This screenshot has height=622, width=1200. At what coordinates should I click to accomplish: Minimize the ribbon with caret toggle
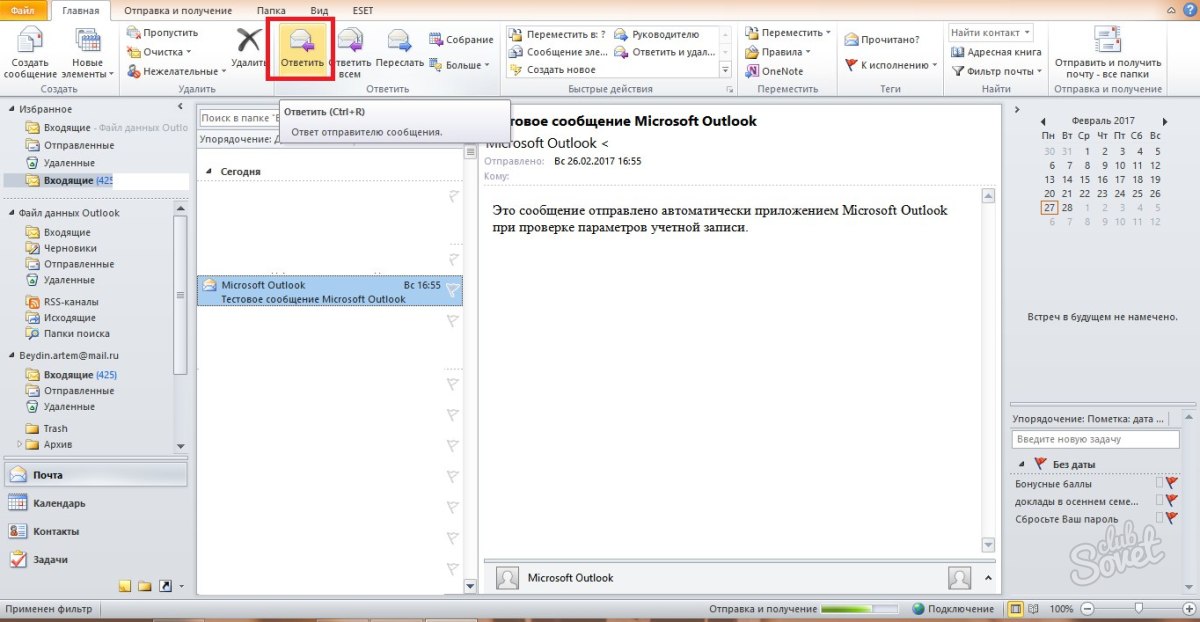(1169, 10)
